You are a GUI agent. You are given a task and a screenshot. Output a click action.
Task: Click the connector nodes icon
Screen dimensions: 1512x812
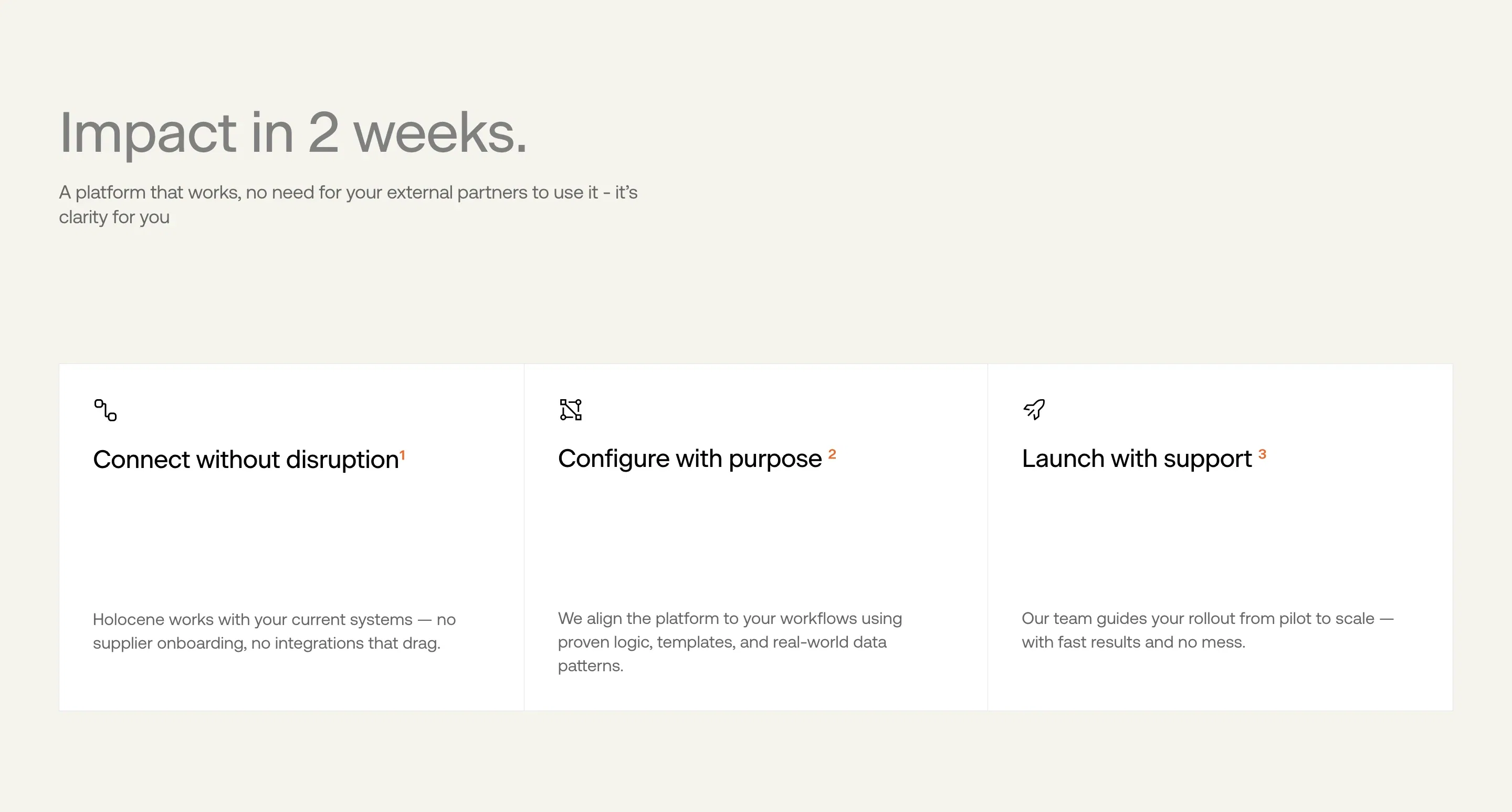click(x=106, y=410)
